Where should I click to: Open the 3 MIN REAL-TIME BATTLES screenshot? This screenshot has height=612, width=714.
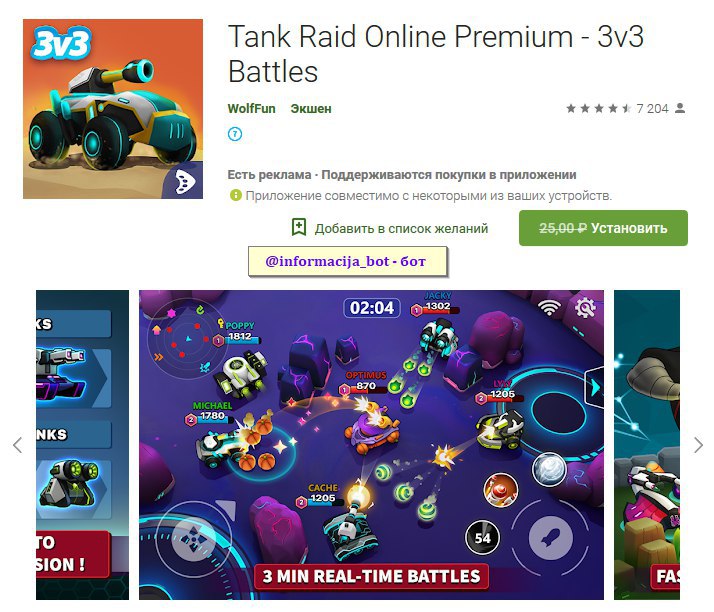pos(371,445)
